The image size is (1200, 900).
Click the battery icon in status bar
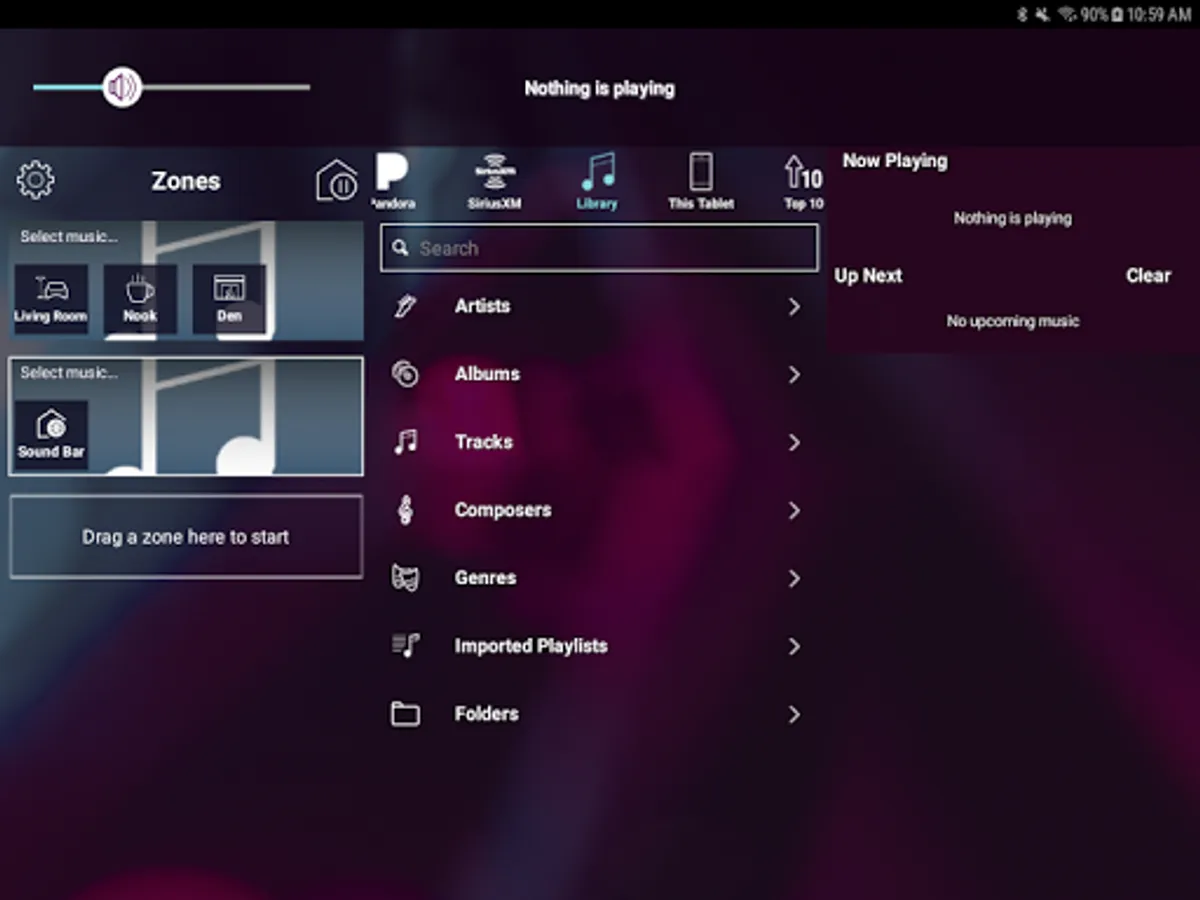coord(1116,14)
